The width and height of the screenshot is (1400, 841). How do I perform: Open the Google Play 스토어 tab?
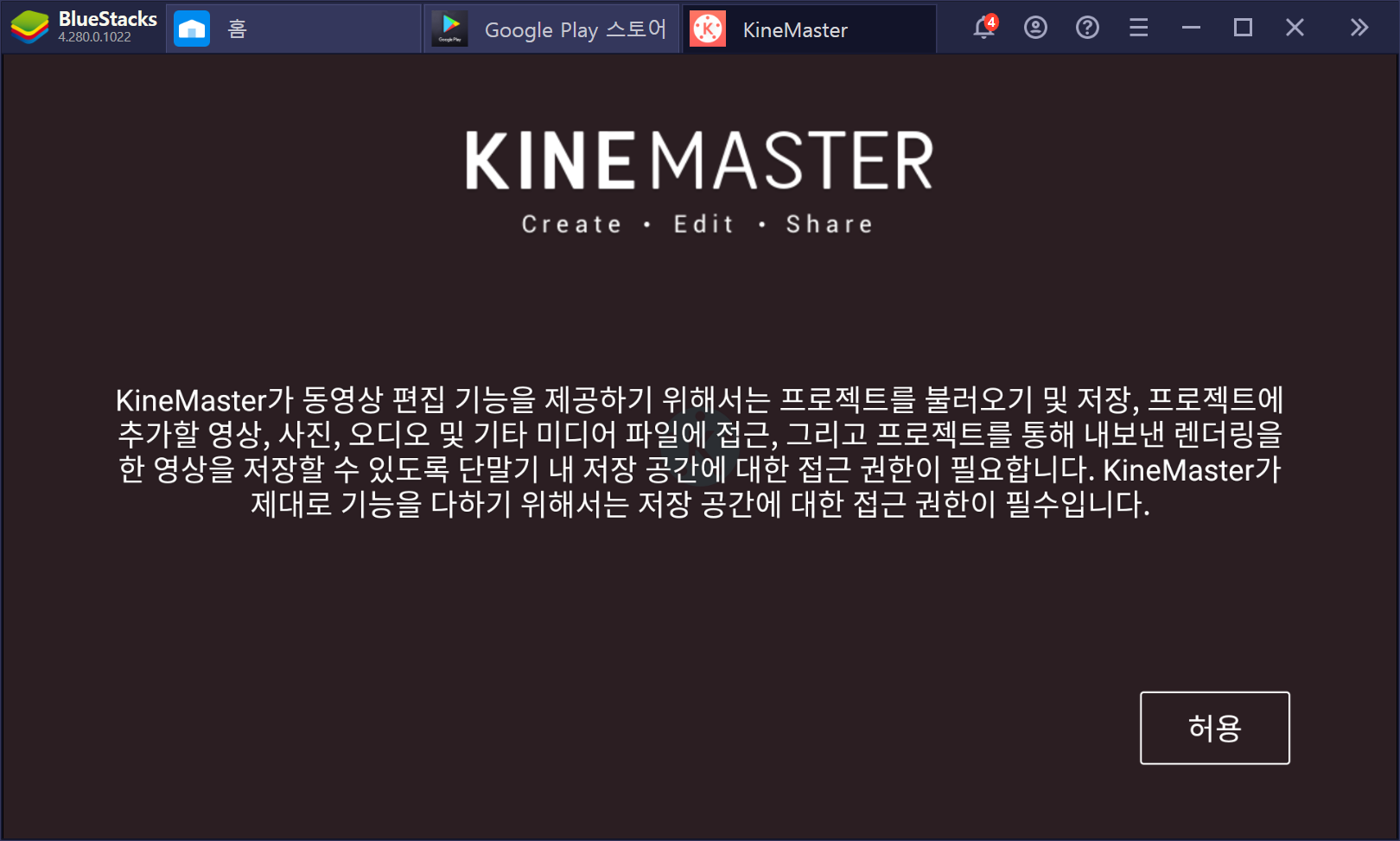click(551, 29)
